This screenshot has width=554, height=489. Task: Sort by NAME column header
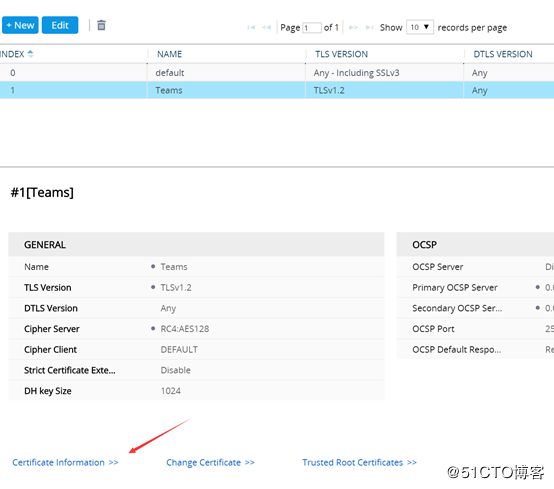coord(169,54)
